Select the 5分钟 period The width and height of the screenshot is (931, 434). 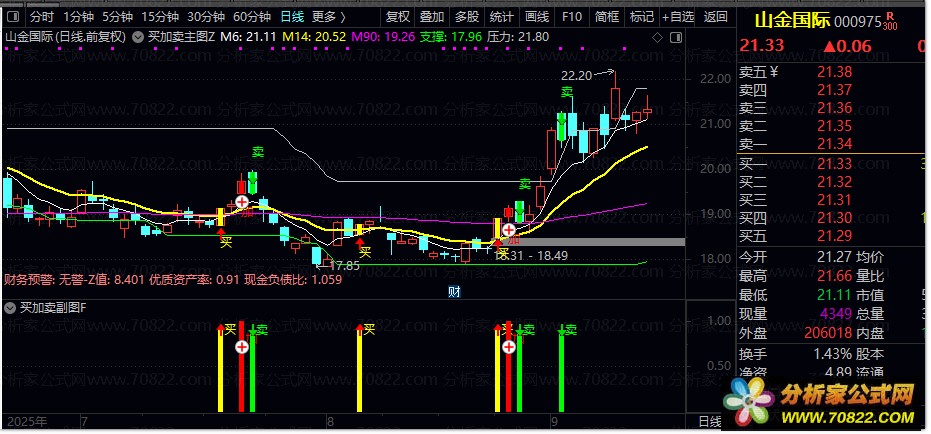[x=117, y=17]
